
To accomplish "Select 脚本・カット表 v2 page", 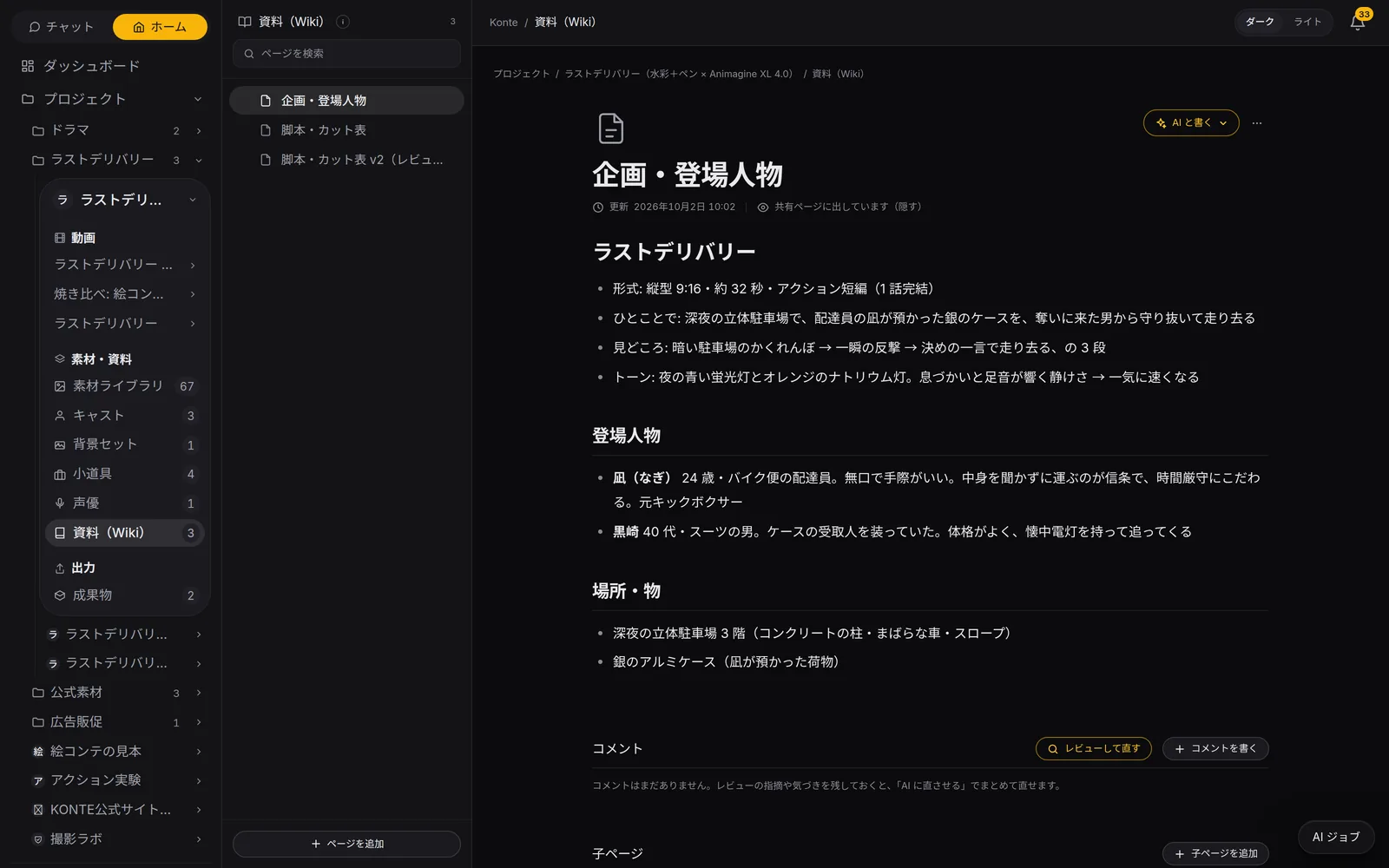I will click(346, 160).
